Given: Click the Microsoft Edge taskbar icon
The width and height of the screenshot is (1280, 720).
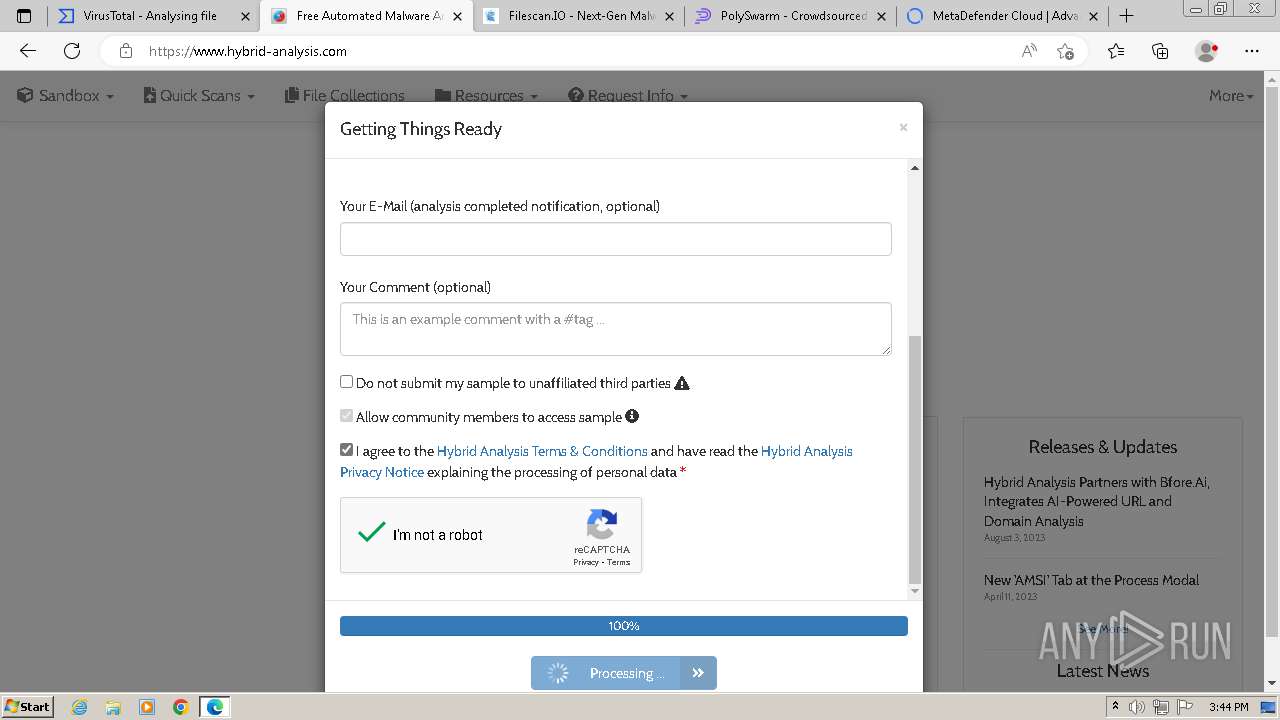Looking at the screenshot, I should pos(215,707).
